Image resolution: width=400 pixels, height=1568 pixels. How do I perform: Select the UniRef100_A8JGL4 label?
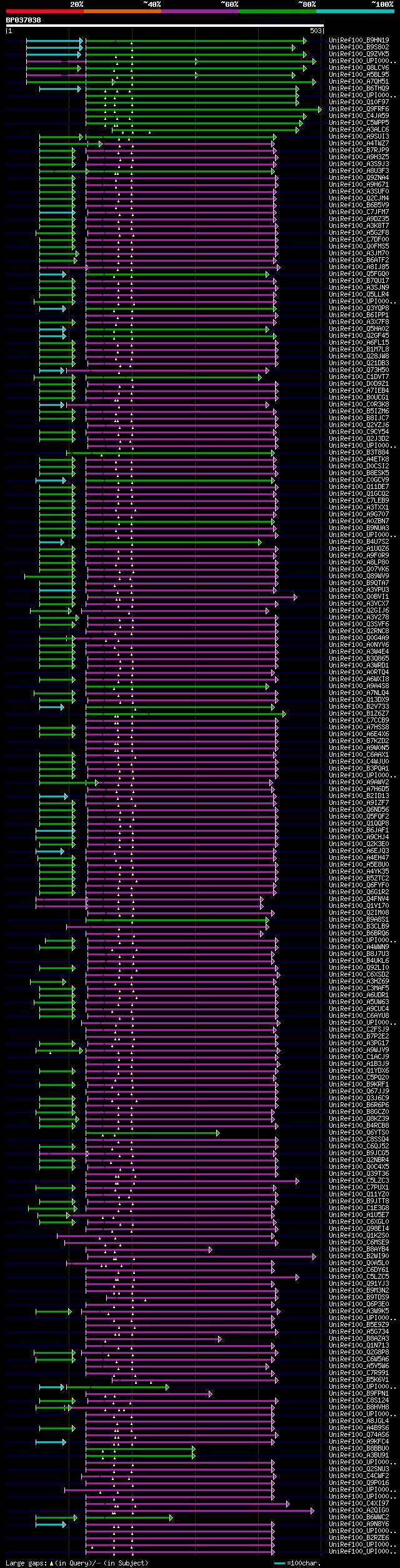359,1421
